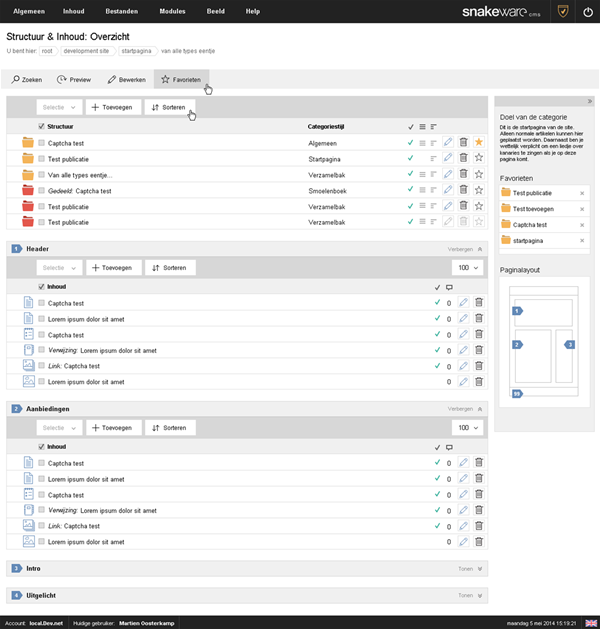The image size is (600, 629).
Task: Click pencil icon for Link: Captcha test in Aanbiedingen
Action: 463,526
